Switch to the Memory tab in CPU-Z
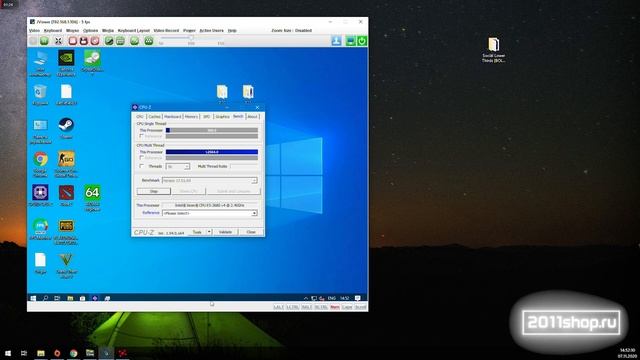640x360 pixels. click(191, 117)
